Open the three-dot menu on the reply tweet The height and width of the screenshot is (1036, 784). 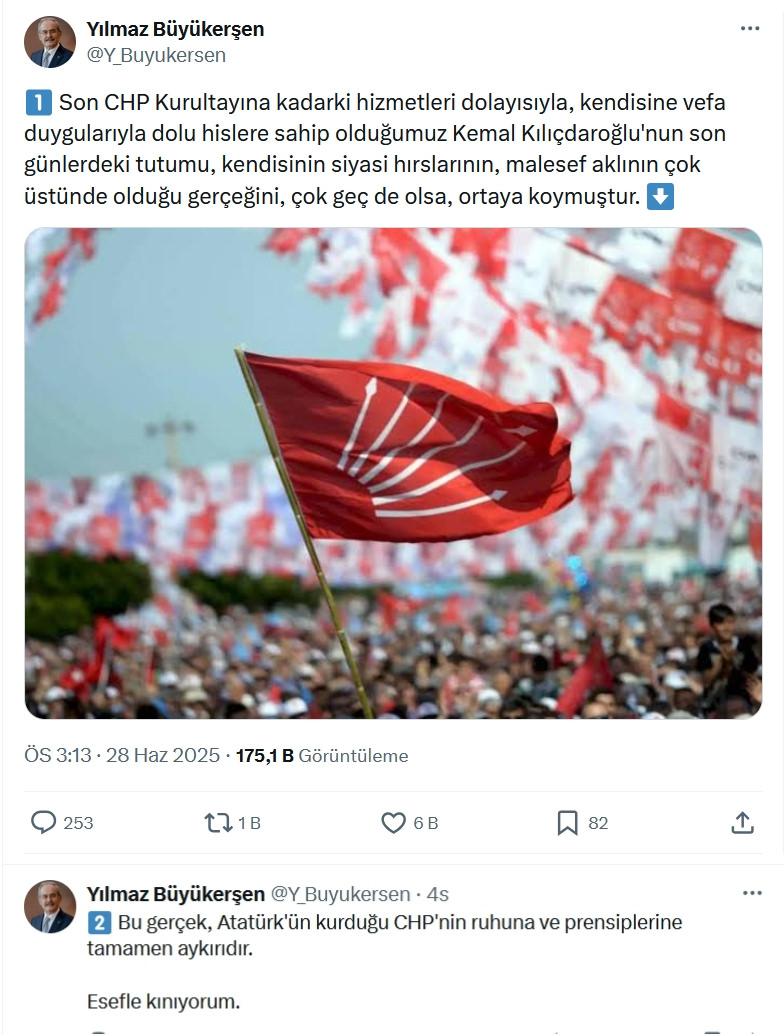click(x=752, y=893)
